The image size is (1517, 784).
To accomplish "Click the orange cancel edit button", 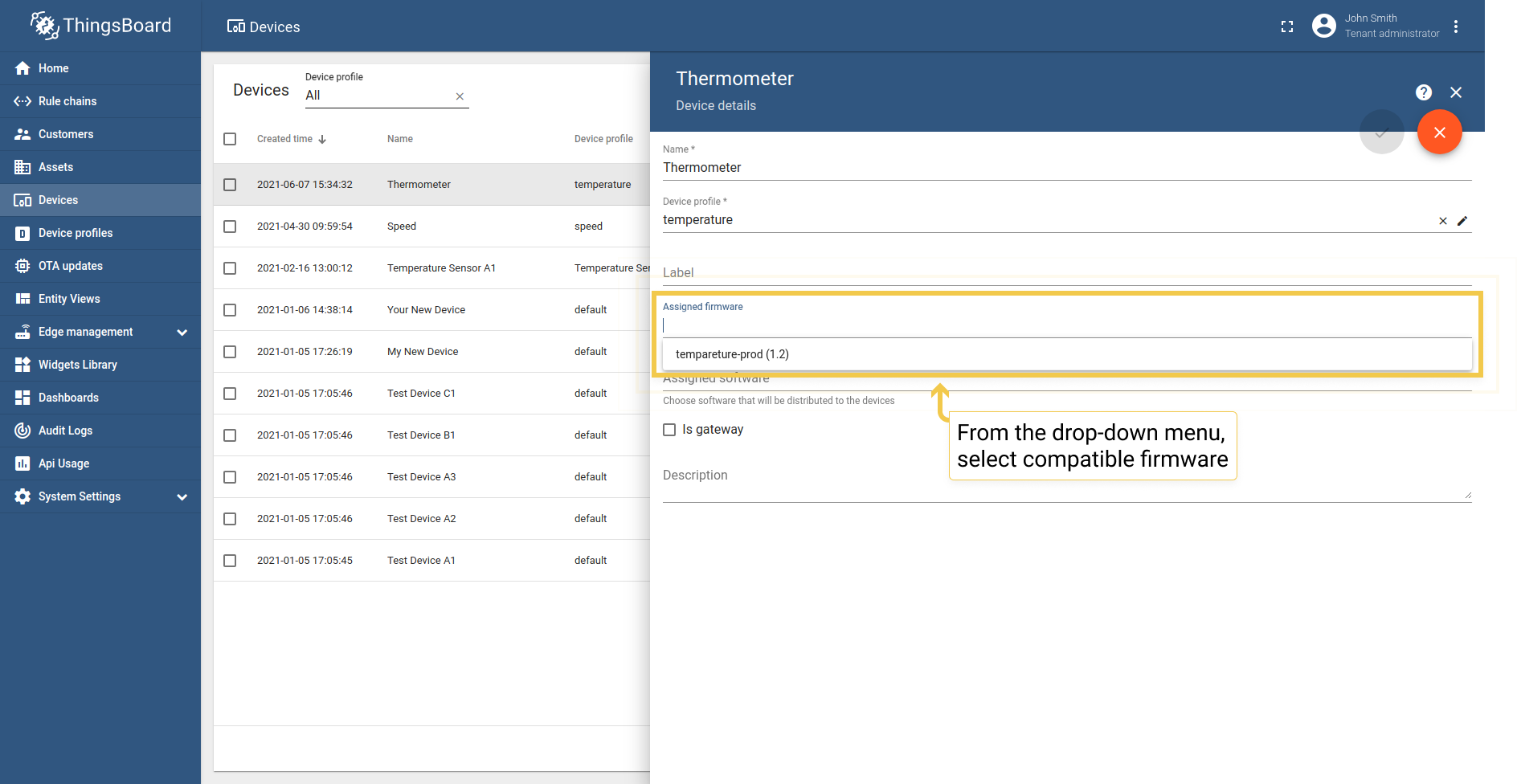I will [x=1439, y=132].
